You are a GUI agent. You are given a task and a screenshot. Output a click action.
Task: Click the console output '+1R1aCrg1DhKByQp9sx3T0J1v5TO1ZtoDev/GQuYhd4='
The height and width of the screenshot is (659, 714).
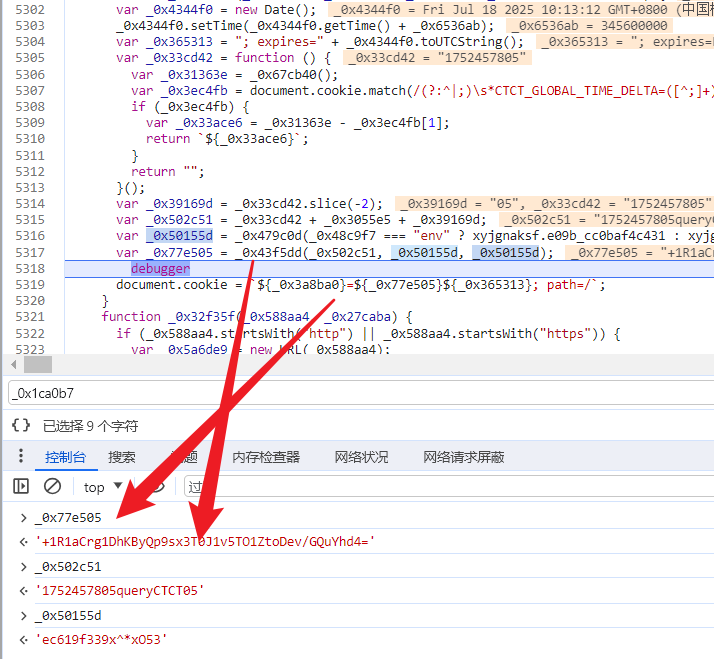pyautogui.click(x=205, y=542)
